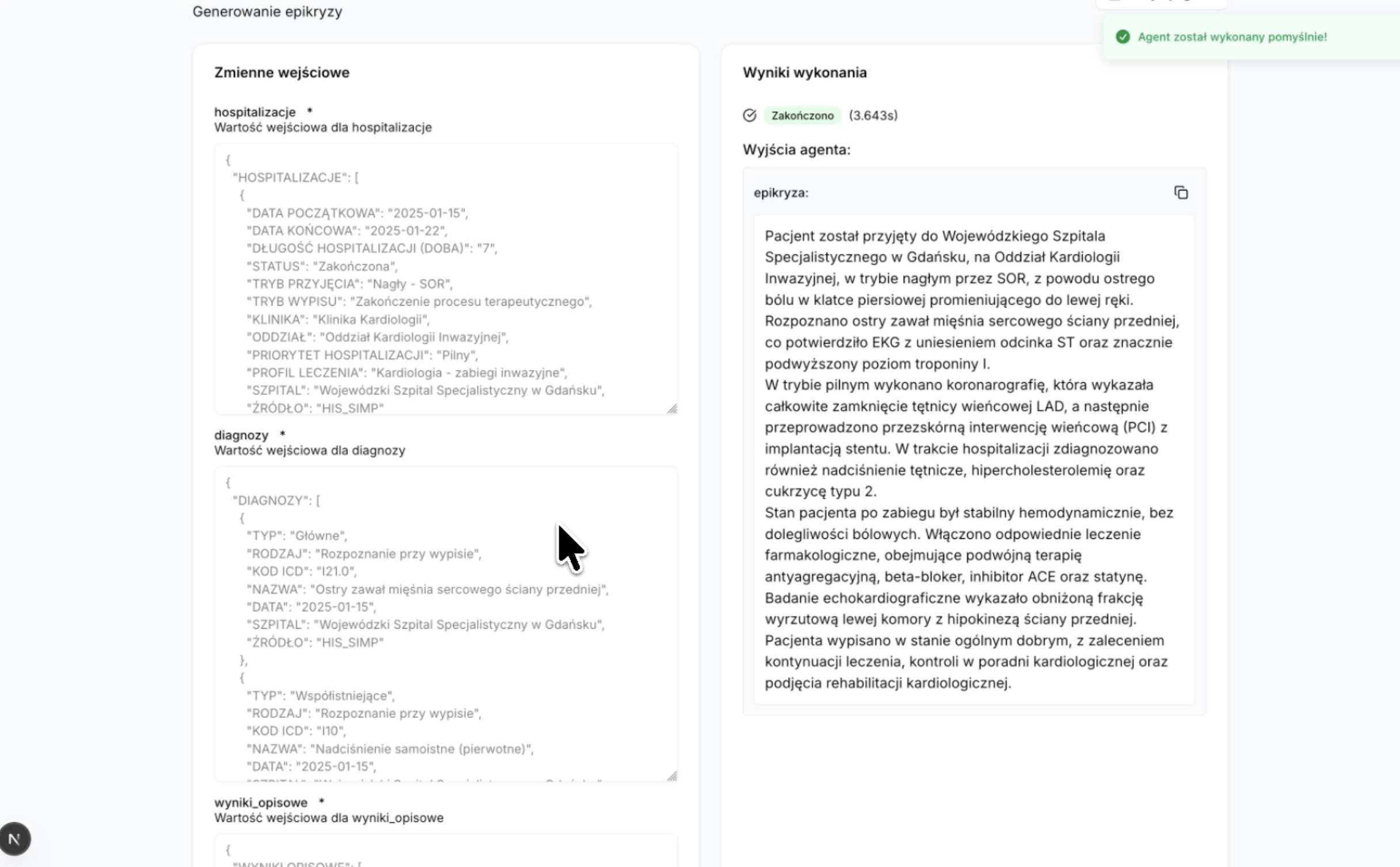Select the Zmienne wejściowe panel heading

[281, 73]
